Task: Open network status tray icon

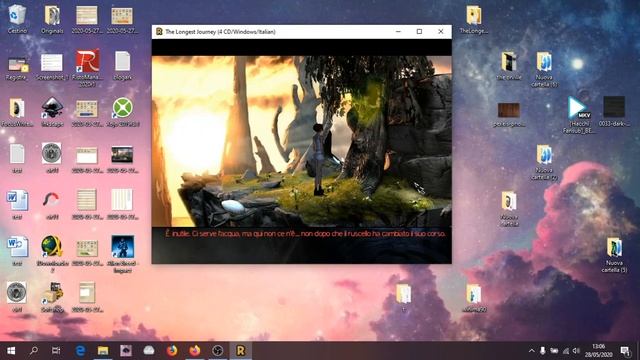Action: [565, 351]
